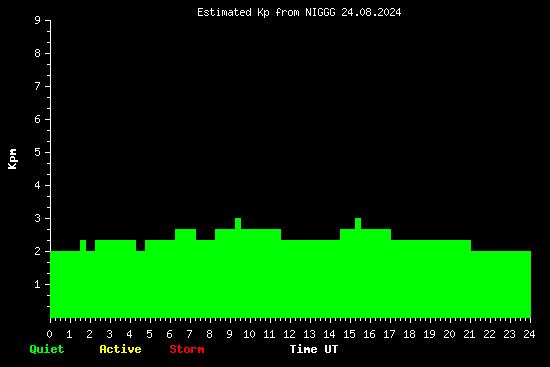Click the green Quiet legend label

pyautogui.click(x=47, y=349)
